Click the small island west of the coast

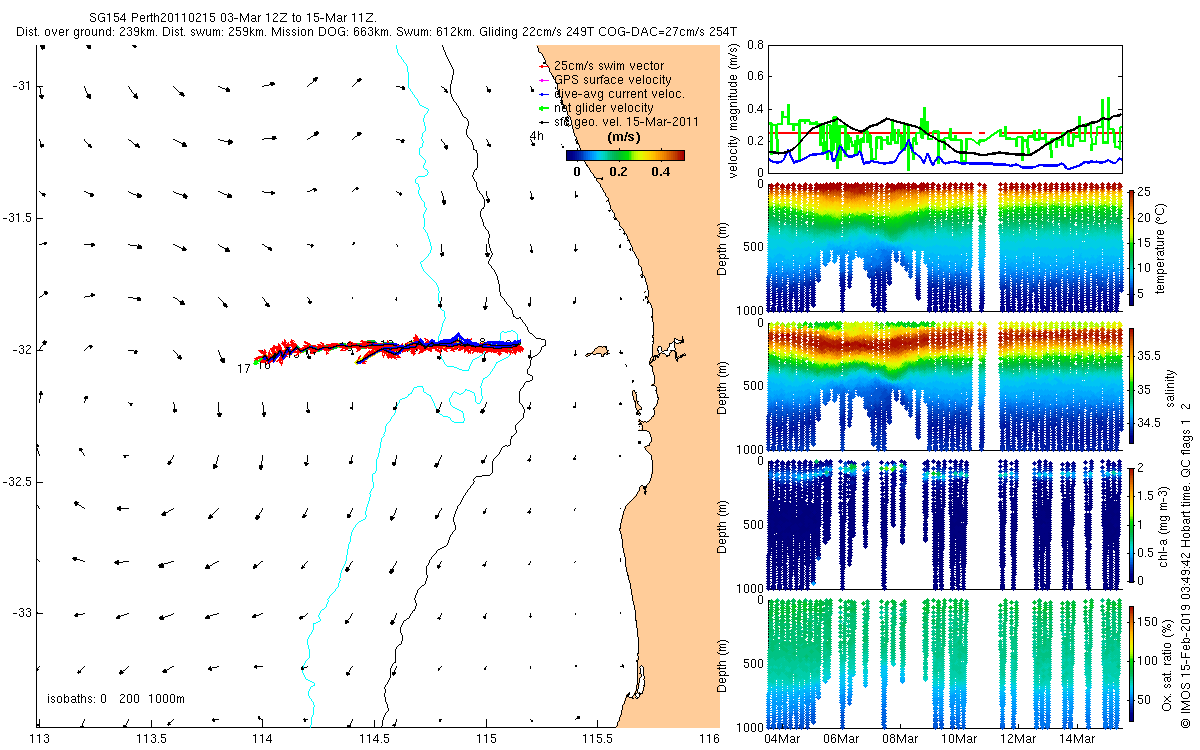coord(600,351)
